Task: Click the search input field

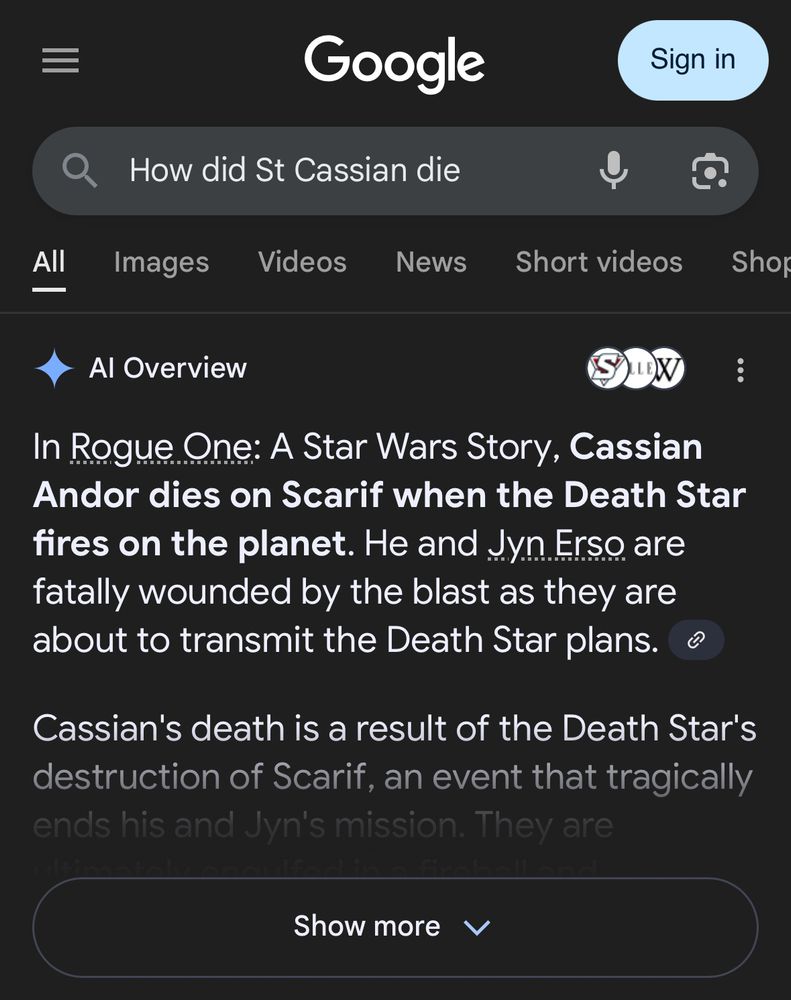Action: pyautogui.click(x=293, y=170)
